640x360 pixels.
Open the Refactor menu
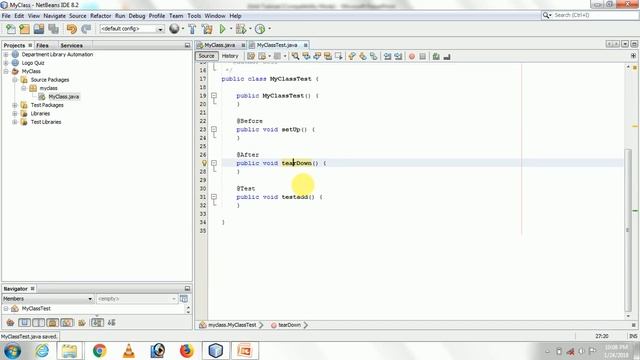coord(100,16)
